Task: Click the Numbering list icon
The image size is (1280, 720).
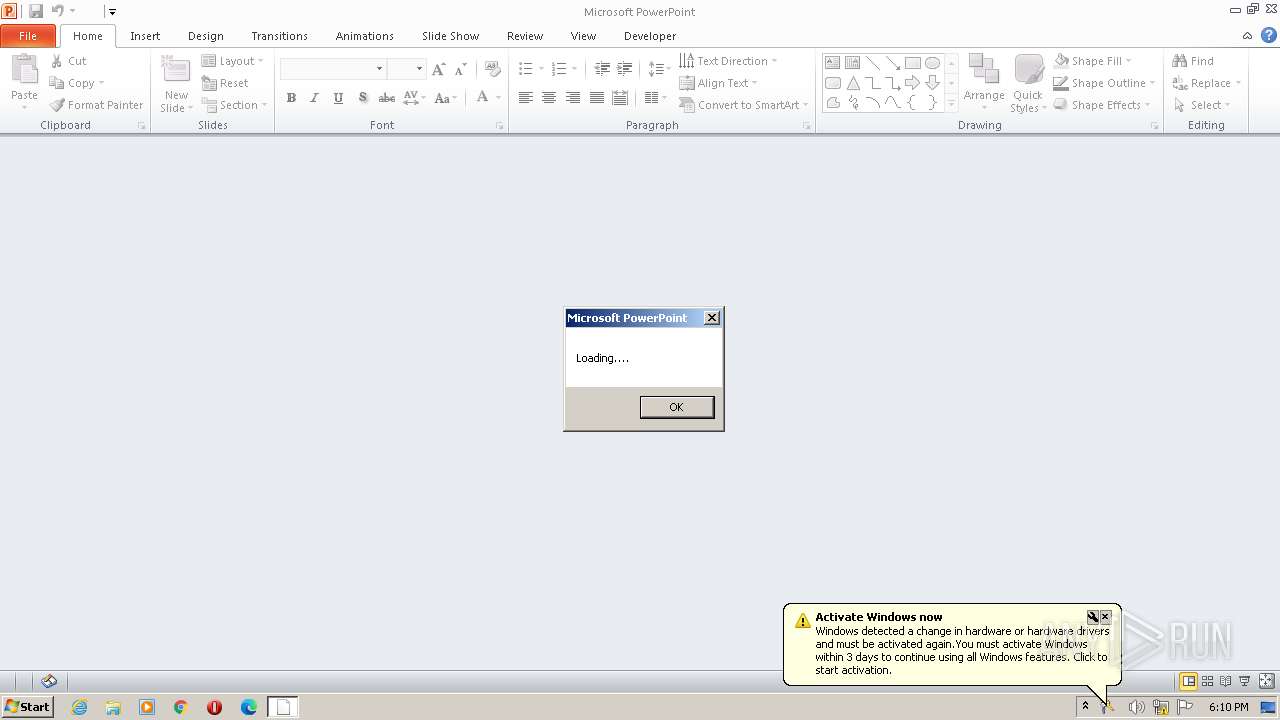Action: [x=559, y=69]
